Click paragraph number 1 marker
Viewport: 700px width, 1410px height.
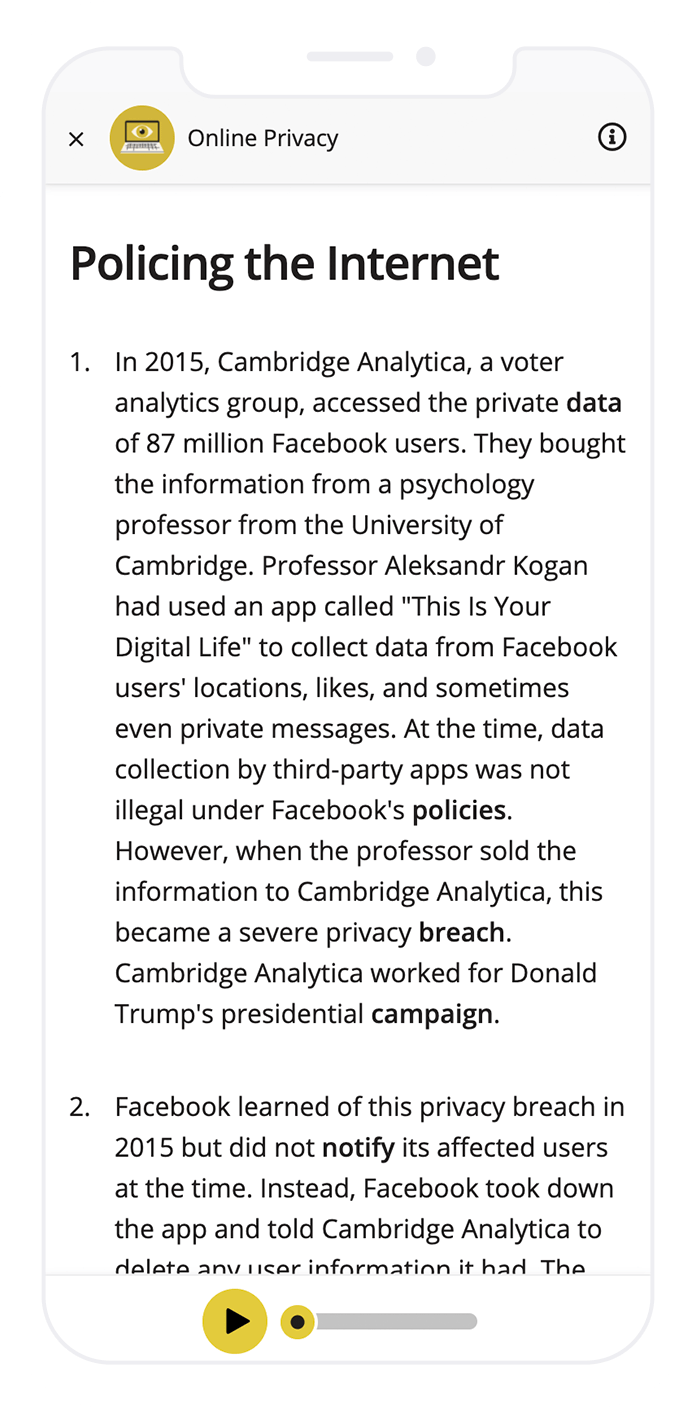tap(80, 362)
